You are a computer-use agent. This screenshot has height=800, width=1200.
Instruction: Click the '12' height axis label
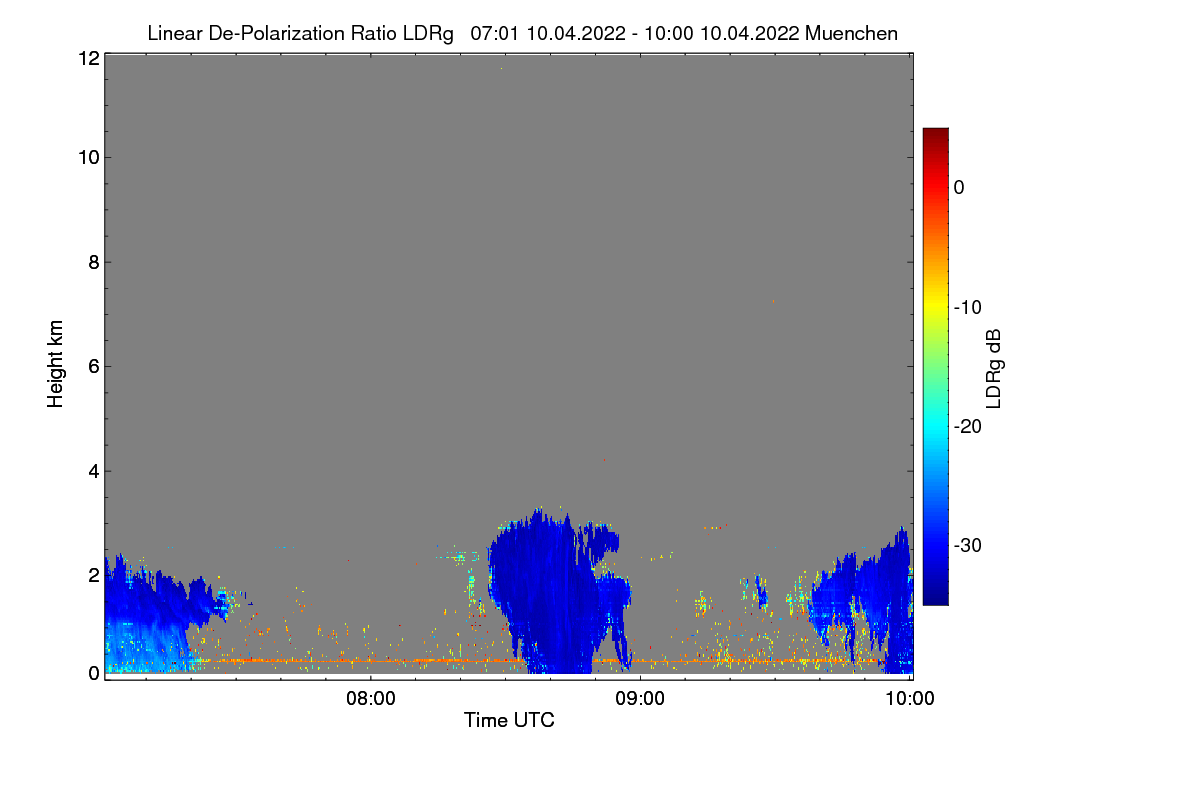click(x=88, y=58)
